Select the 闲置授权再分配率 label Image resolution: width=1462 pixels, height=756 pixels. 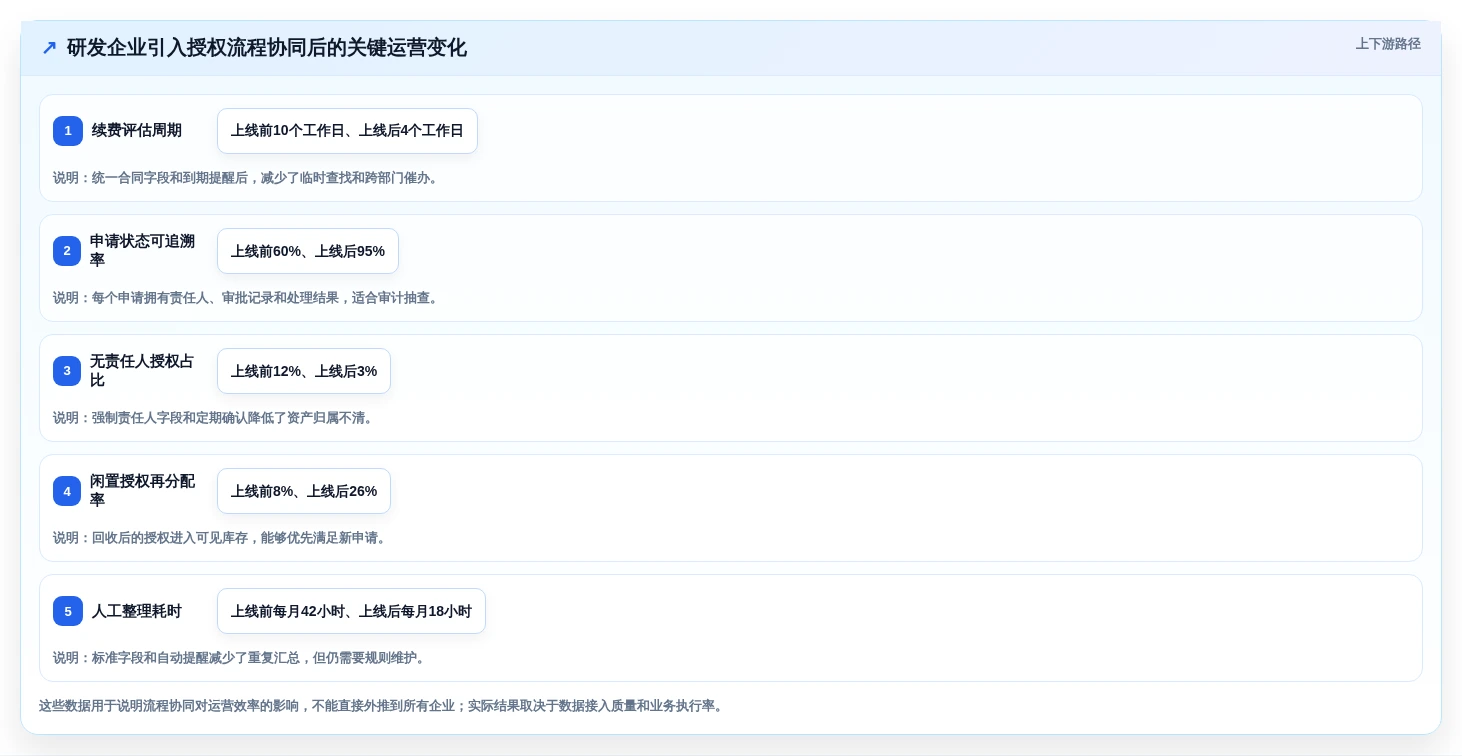(143, 491)
